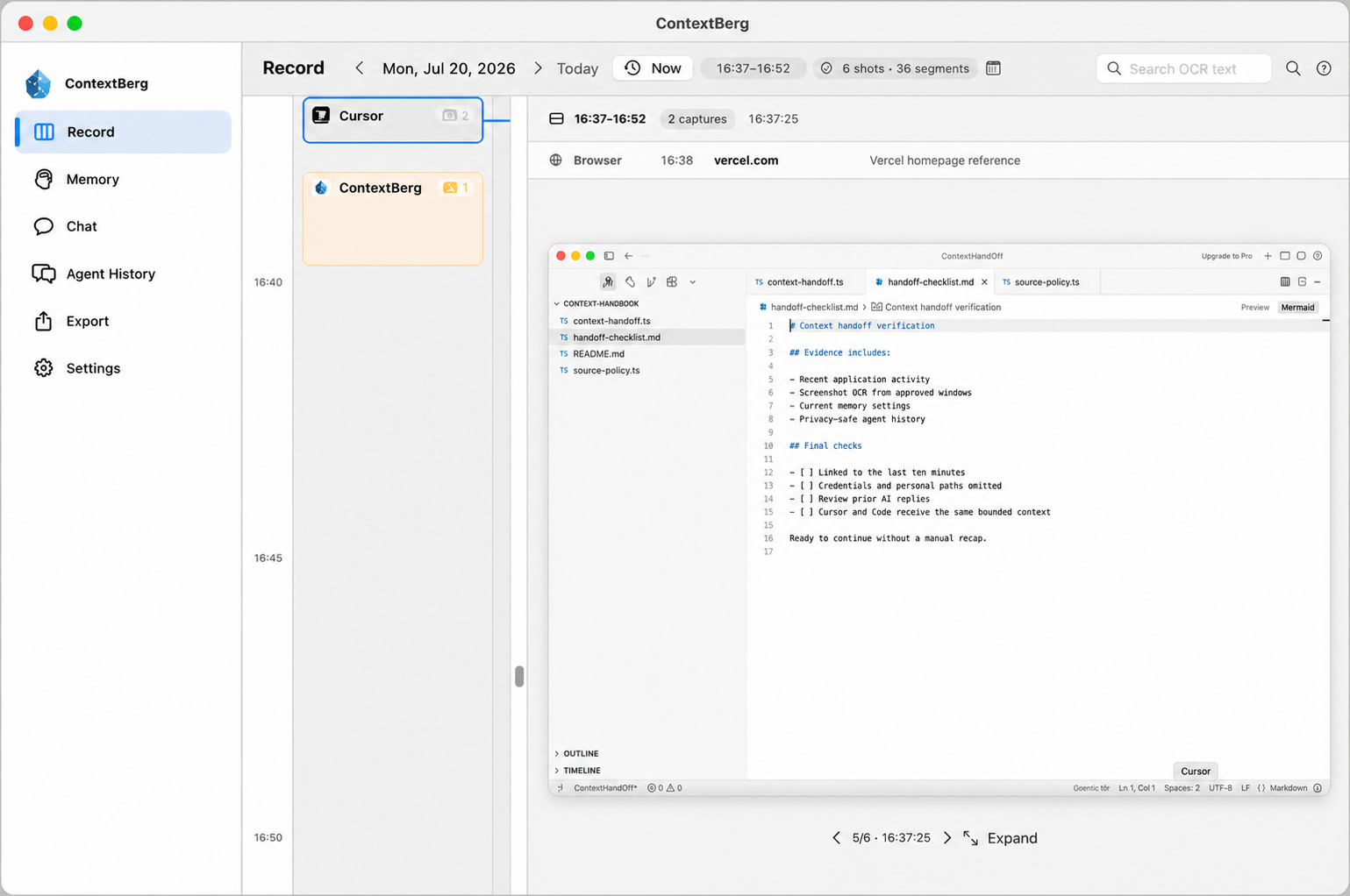This screenshot has width=1350, height=896.
Task: Click the 6 shots · 36 segments badge
Action: (895, 68)
